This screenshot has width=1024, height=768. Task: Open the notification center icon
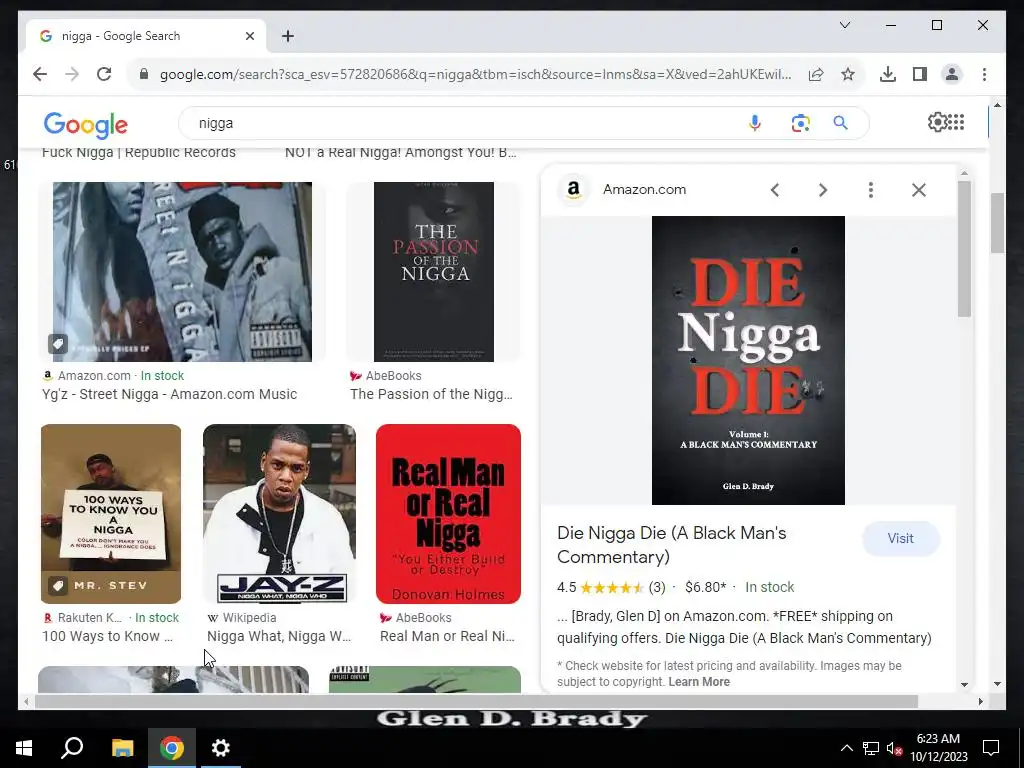coord(991,748)
